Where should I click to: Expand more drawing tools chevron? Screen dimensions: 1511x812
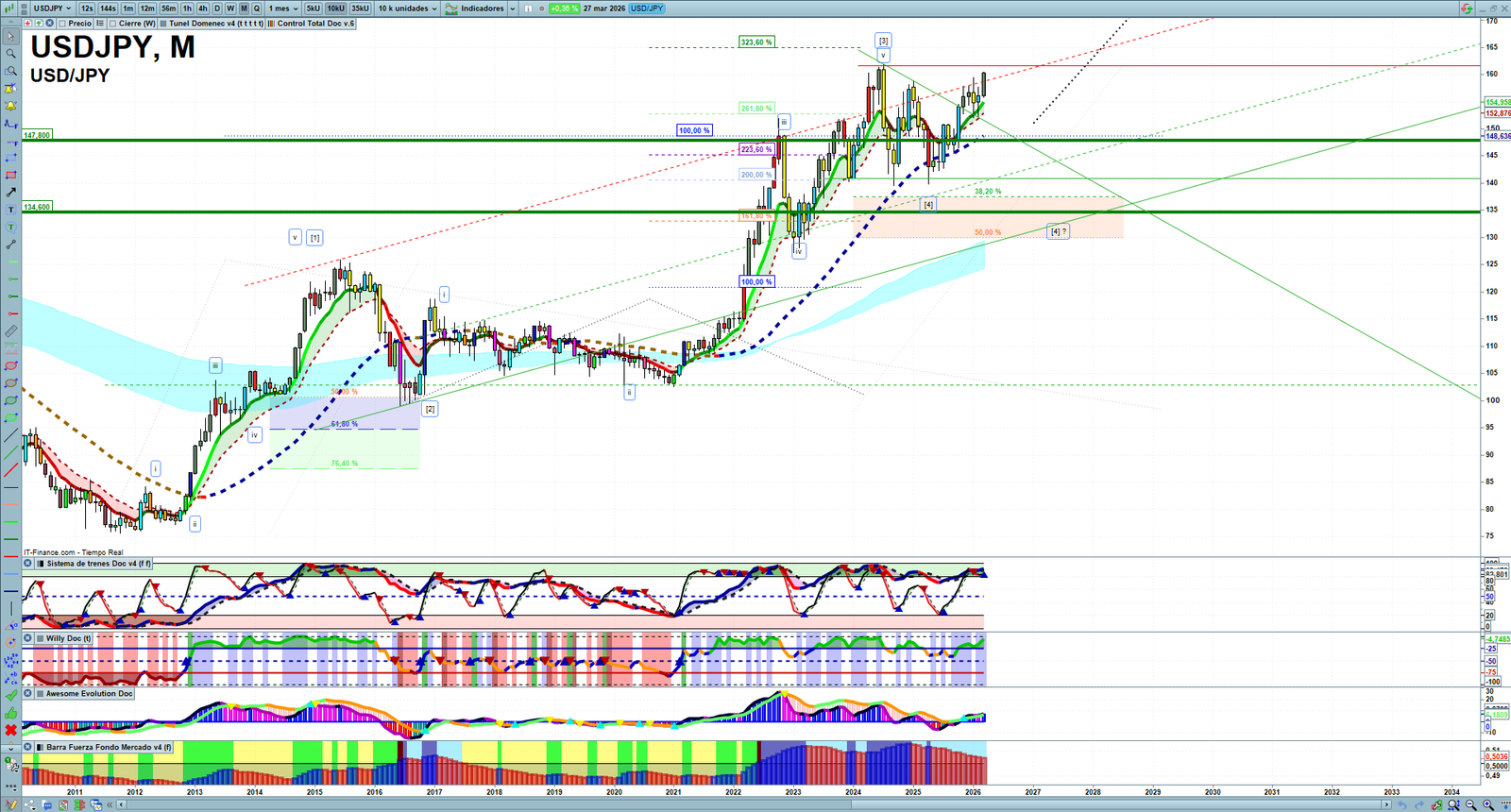(10, 748)
